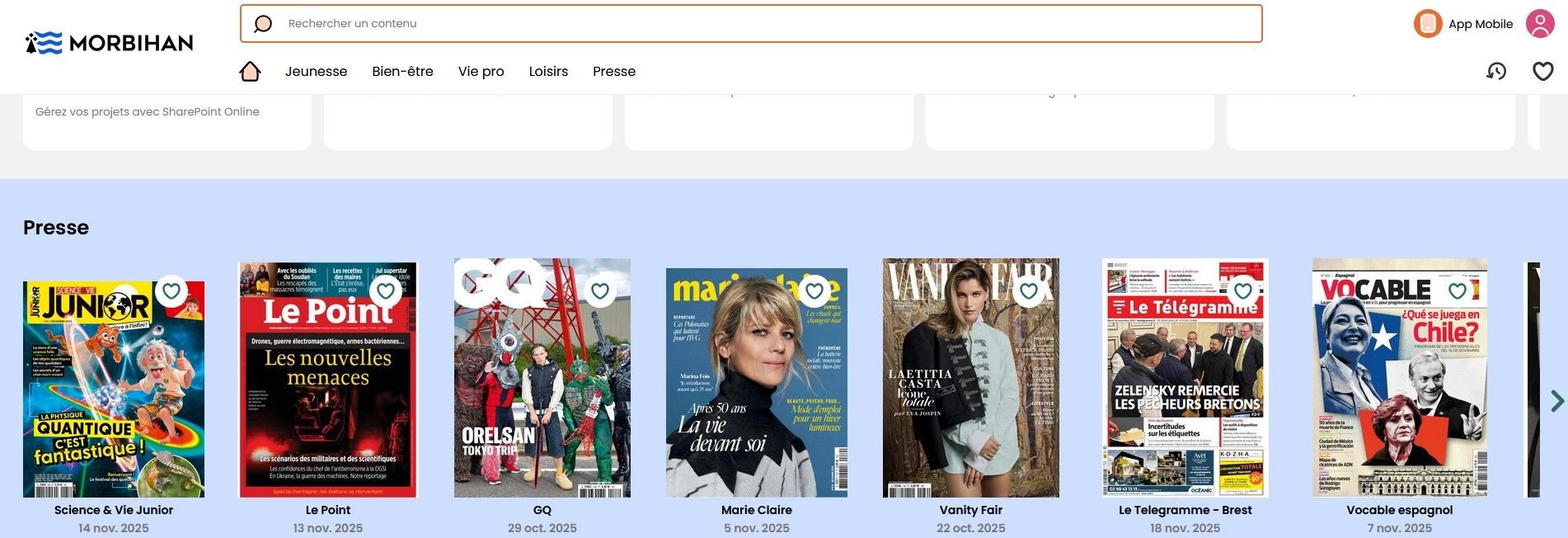Open the Jeunesse menu
Image resolution: width=1568 pixels, height=538 pixels.
click(316, 72)
